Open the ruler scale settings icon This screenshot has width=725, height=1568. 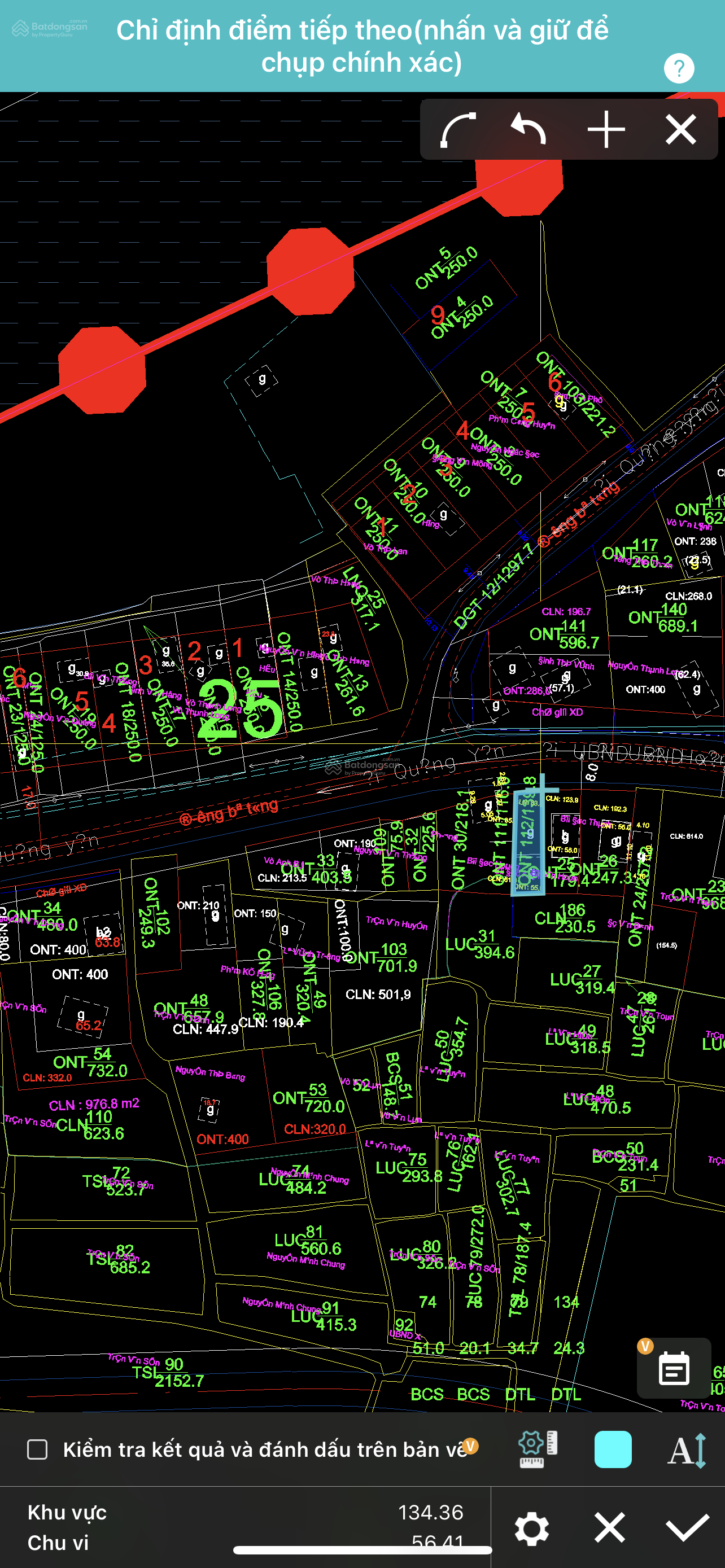click(537, 1449)
